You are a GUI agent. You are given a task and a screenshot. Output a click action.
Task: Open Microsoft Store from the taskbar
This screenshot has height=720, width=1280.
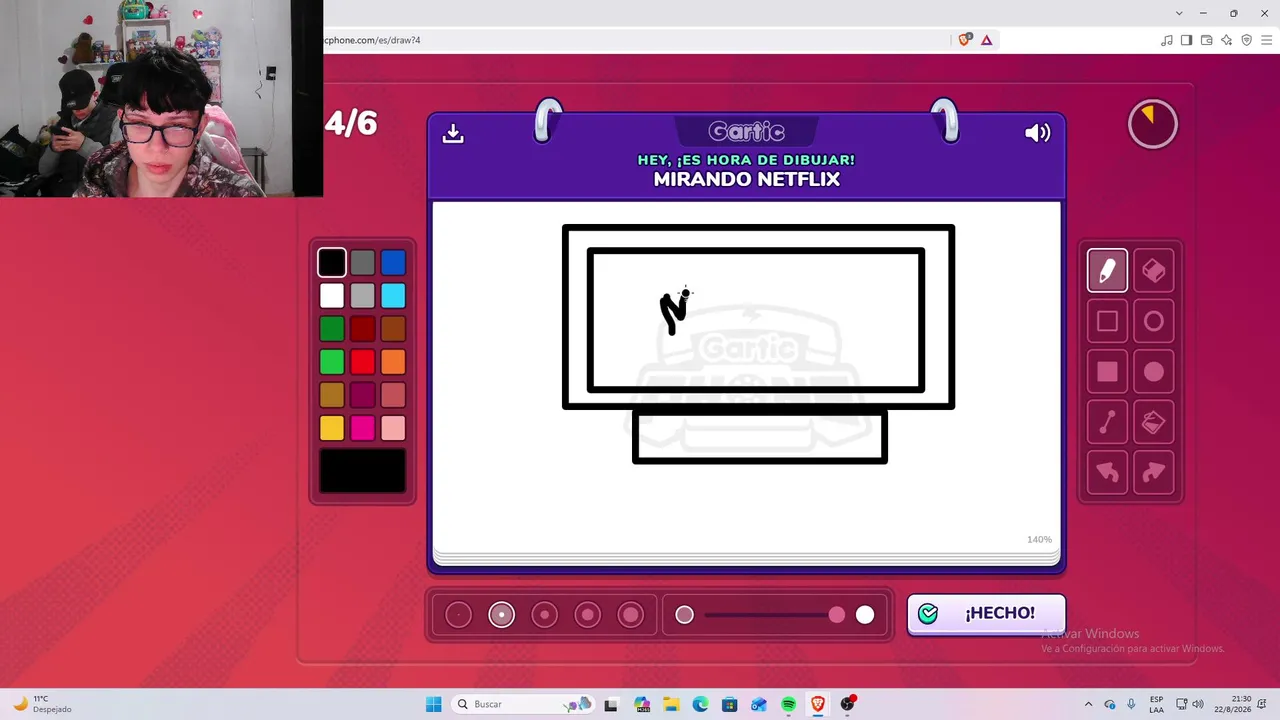[x=730, y=704]
